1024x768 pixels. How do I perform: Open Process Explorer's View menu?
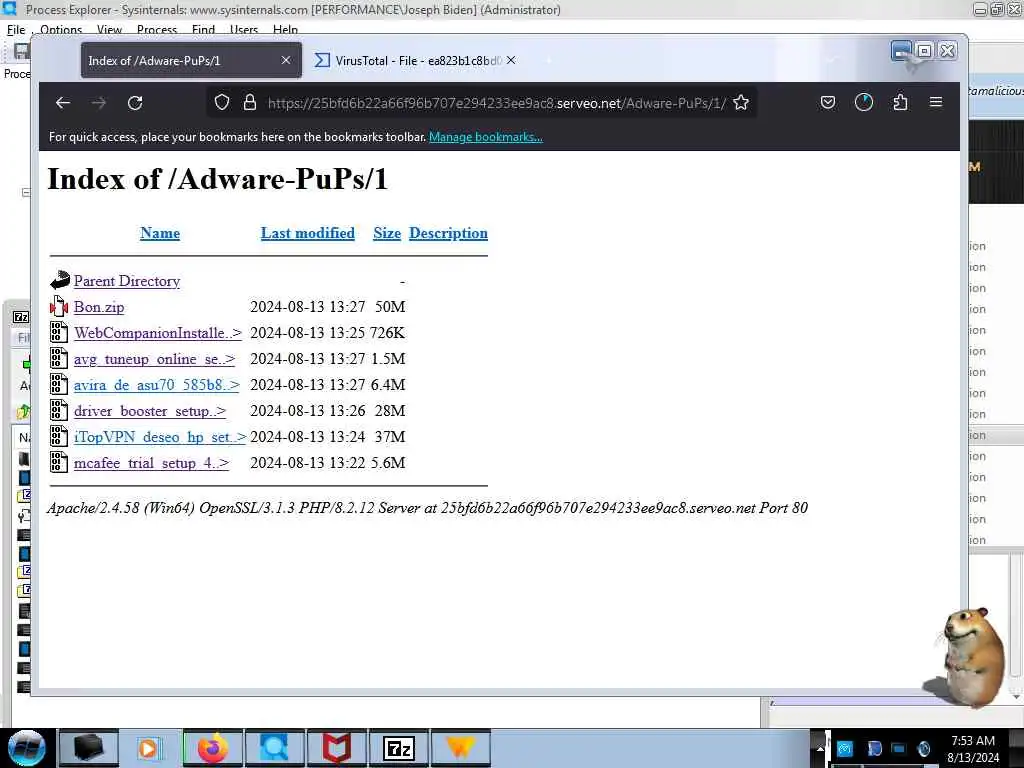click(x=109, y=29)
